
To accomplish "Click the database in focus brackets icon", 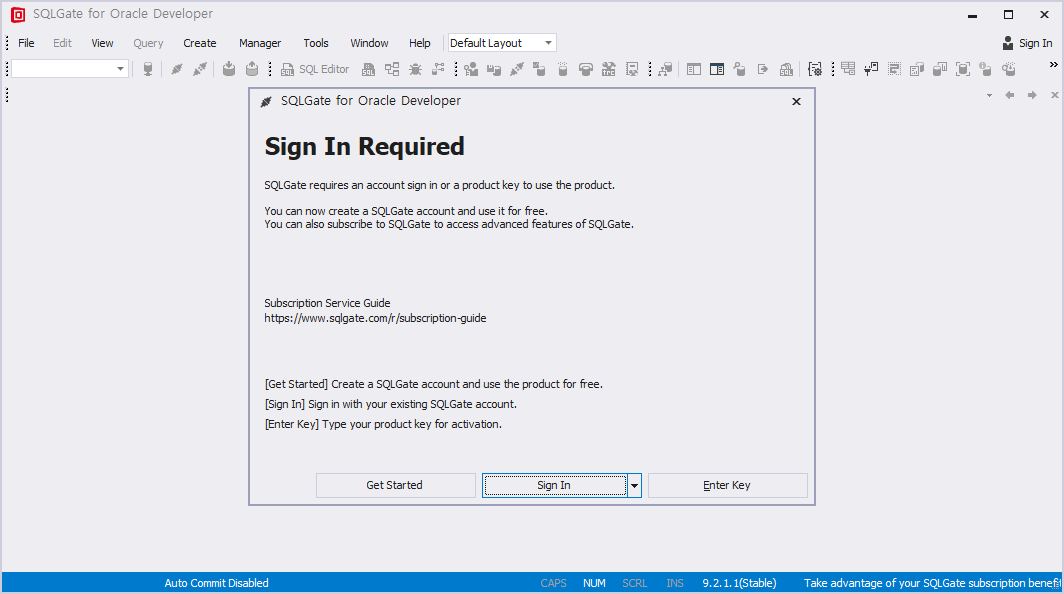I will (963, 69).
